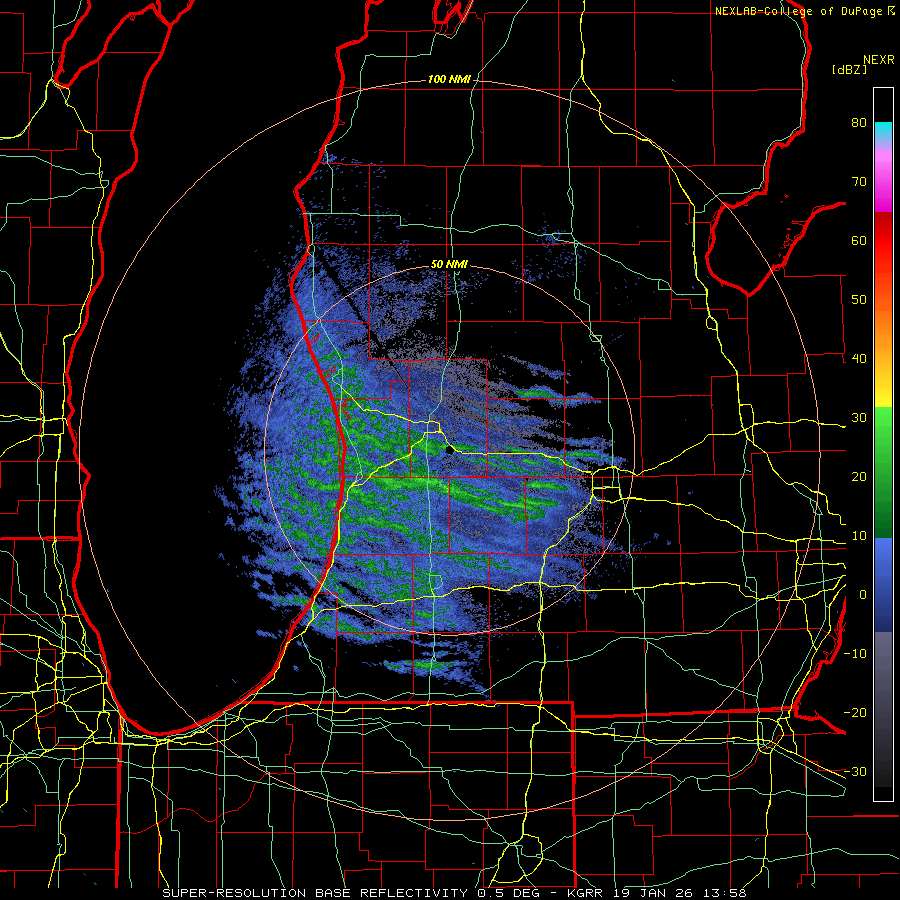Click the 100 NMI range ring label
The height and width of the screenshot is (900, 900).
tap(448, 79)
